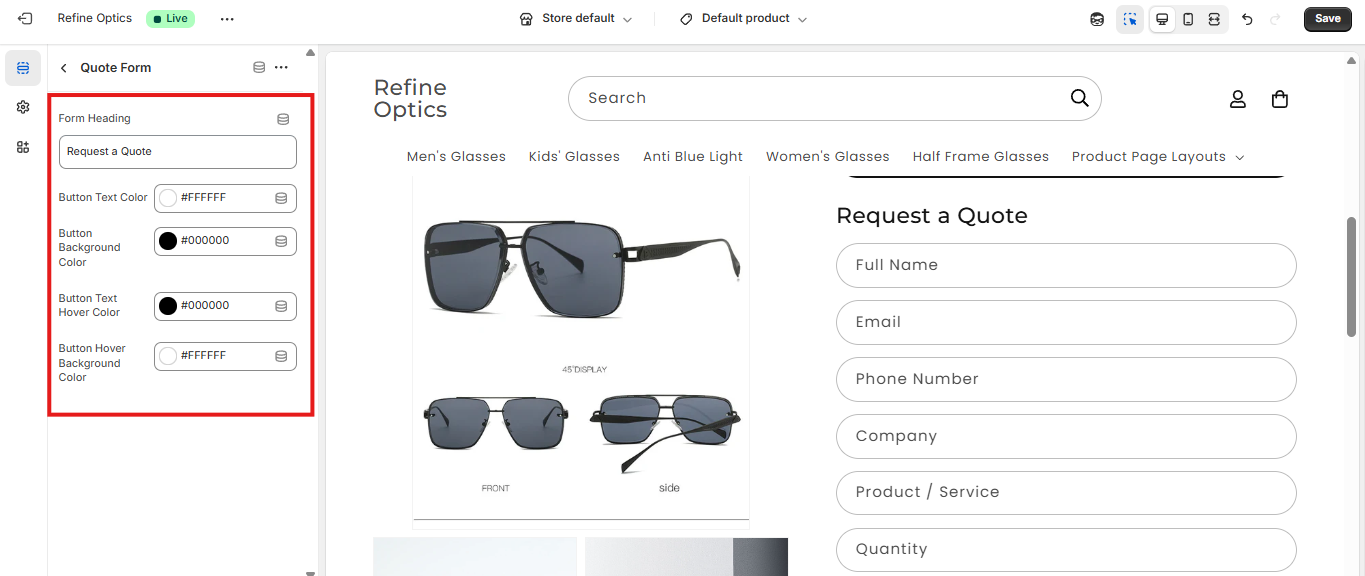Open Men's Glasses navigation item
This screenshot has width=1365, height=576.
pyautogui.click(x=456, y=157)
